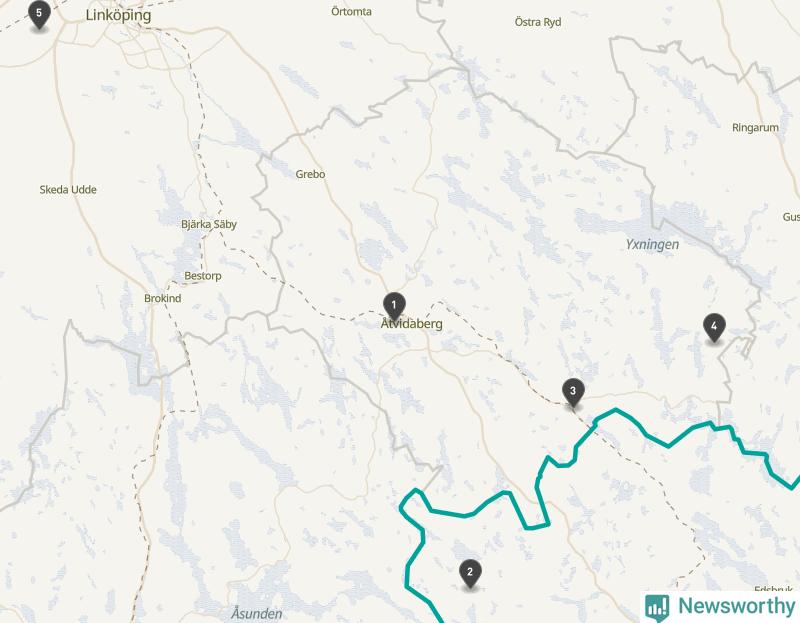Click the Grebo place label
The image size is (800, 623).
[310, 175]
